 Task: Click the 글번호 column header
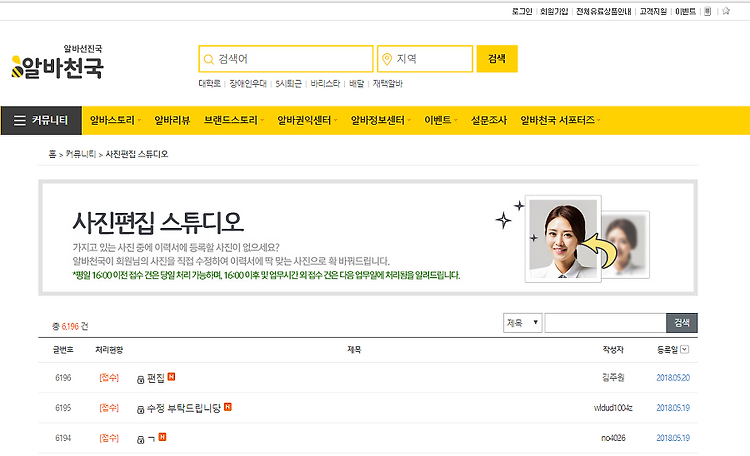click(x=63, y=350)
